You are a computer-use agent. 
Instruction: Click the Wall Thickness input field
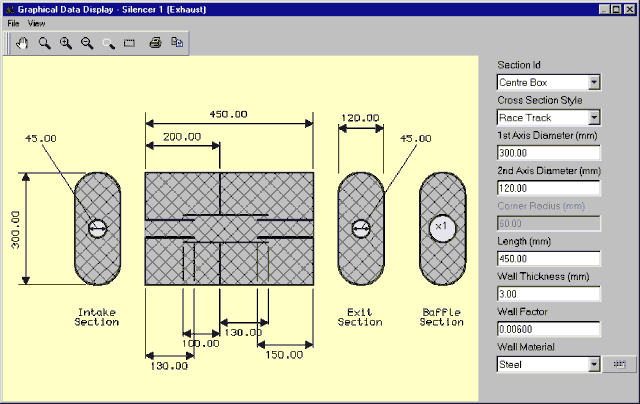(549, 294)
